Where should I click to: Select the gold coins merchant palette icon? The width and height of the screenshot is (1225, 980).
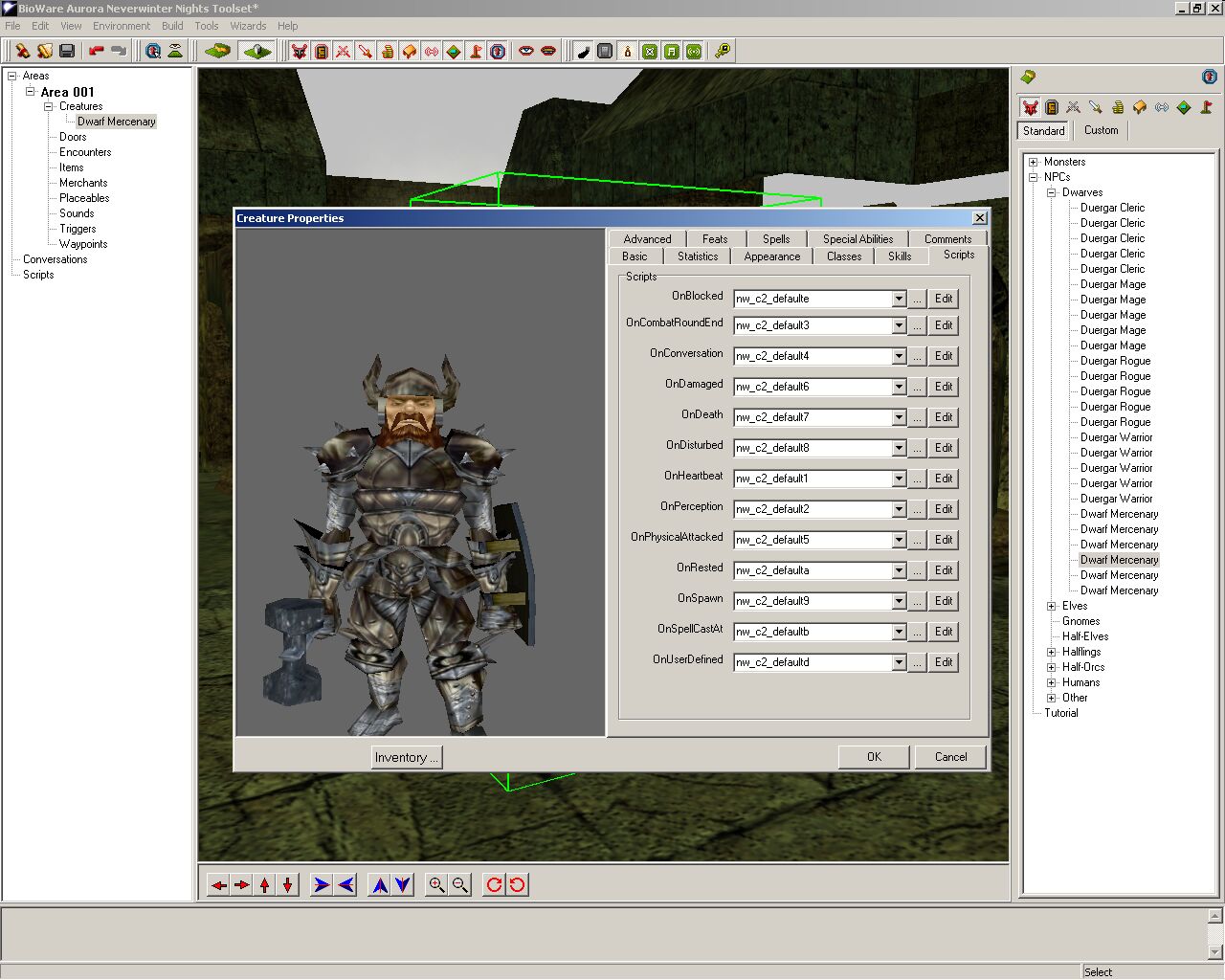[x=1117, y=107]
